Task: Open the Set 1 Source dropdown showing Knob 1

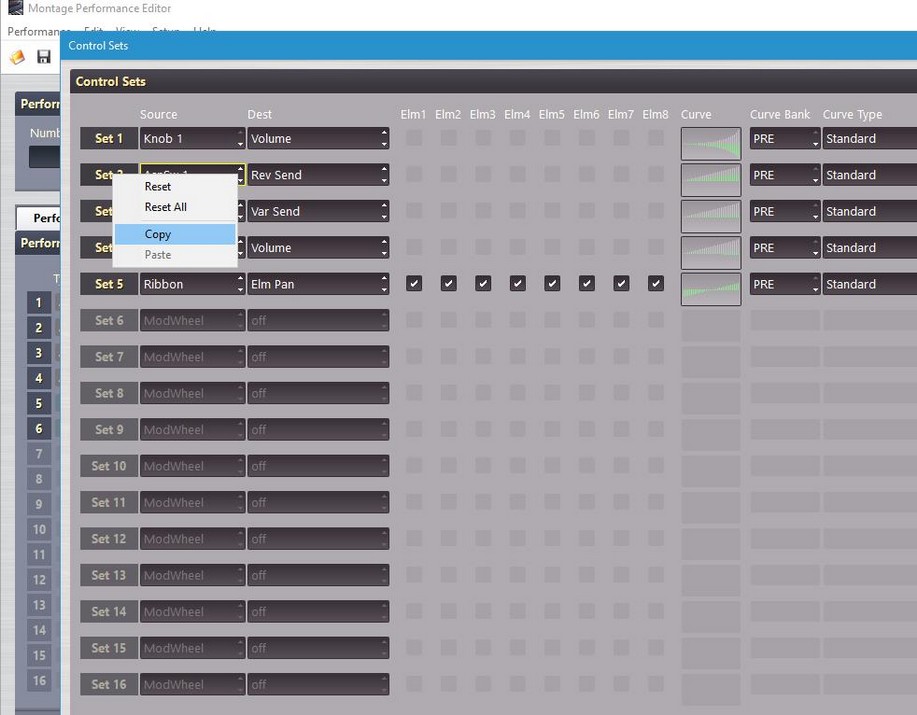Action: 192,139
